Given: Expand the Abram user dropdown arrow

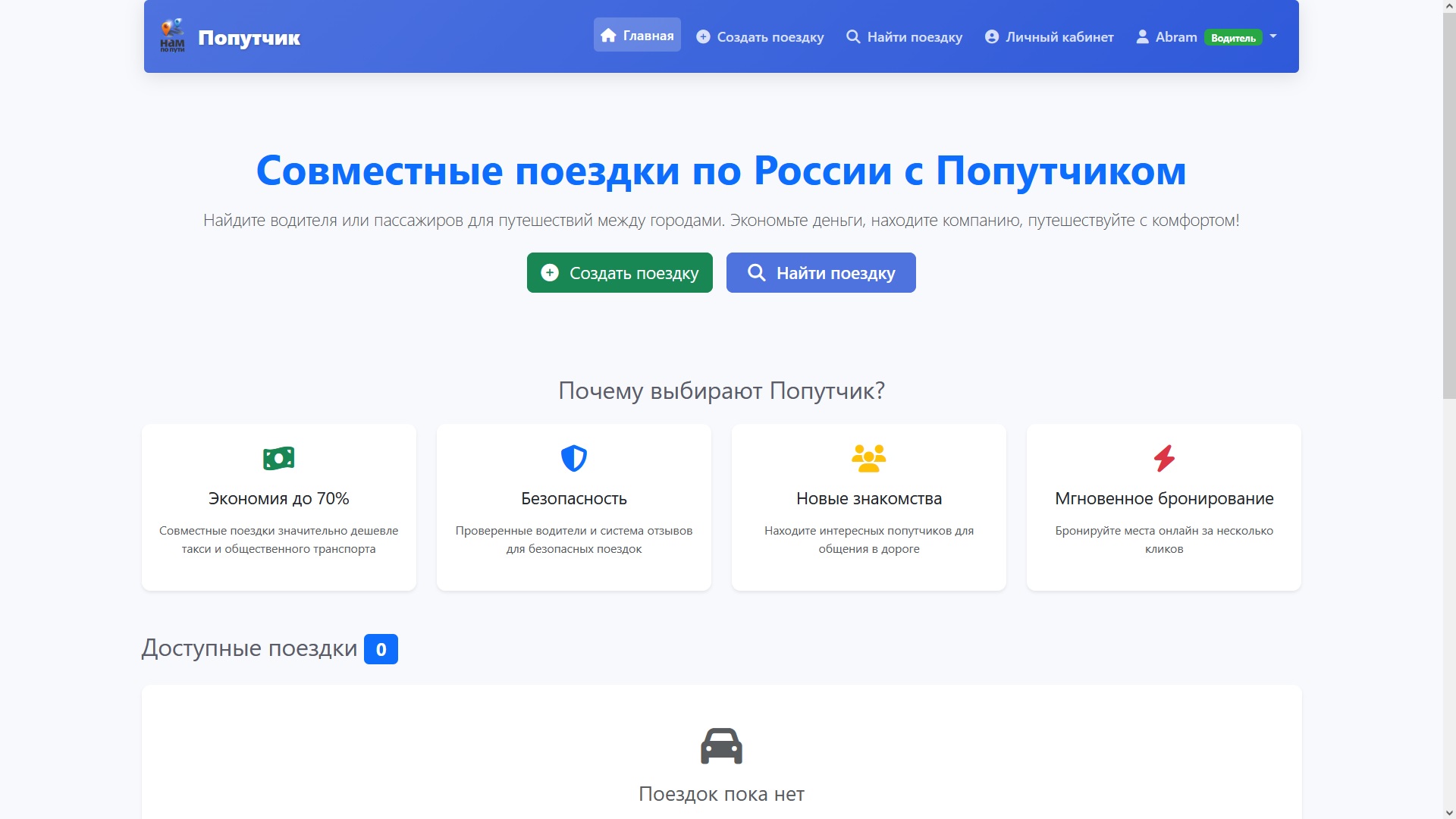Looking at the screenshot, I should pos(1273,36).
